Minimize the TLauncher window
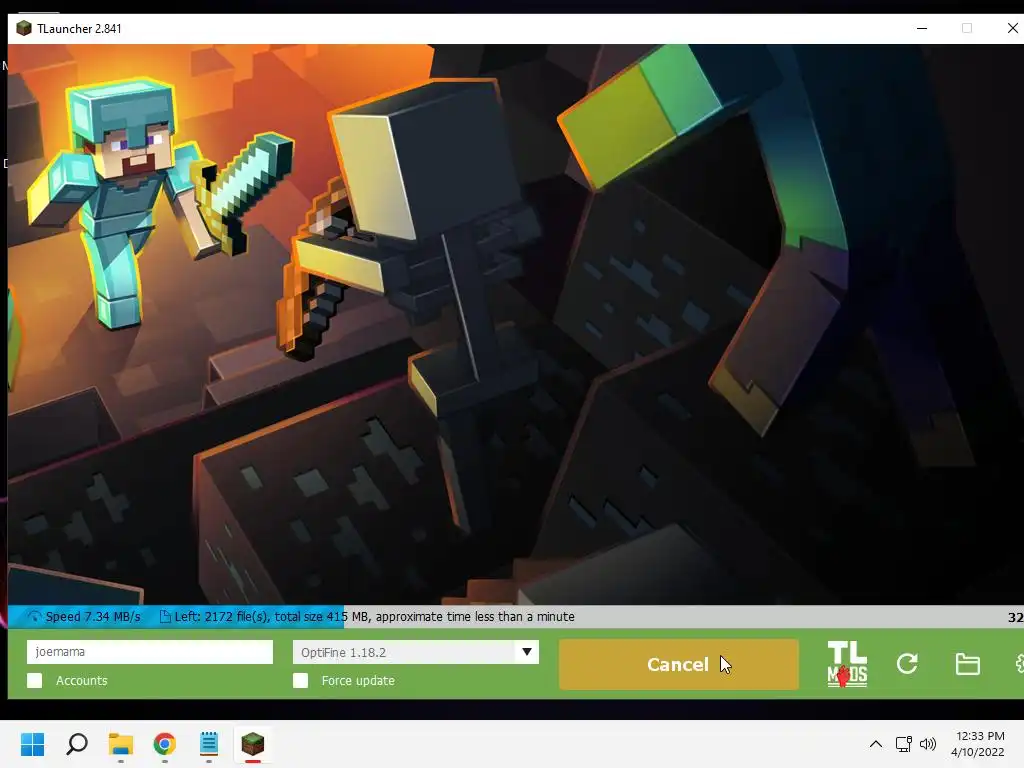Screen dimensions: 1024x768 pyautogui.click(x=922, y=28)
